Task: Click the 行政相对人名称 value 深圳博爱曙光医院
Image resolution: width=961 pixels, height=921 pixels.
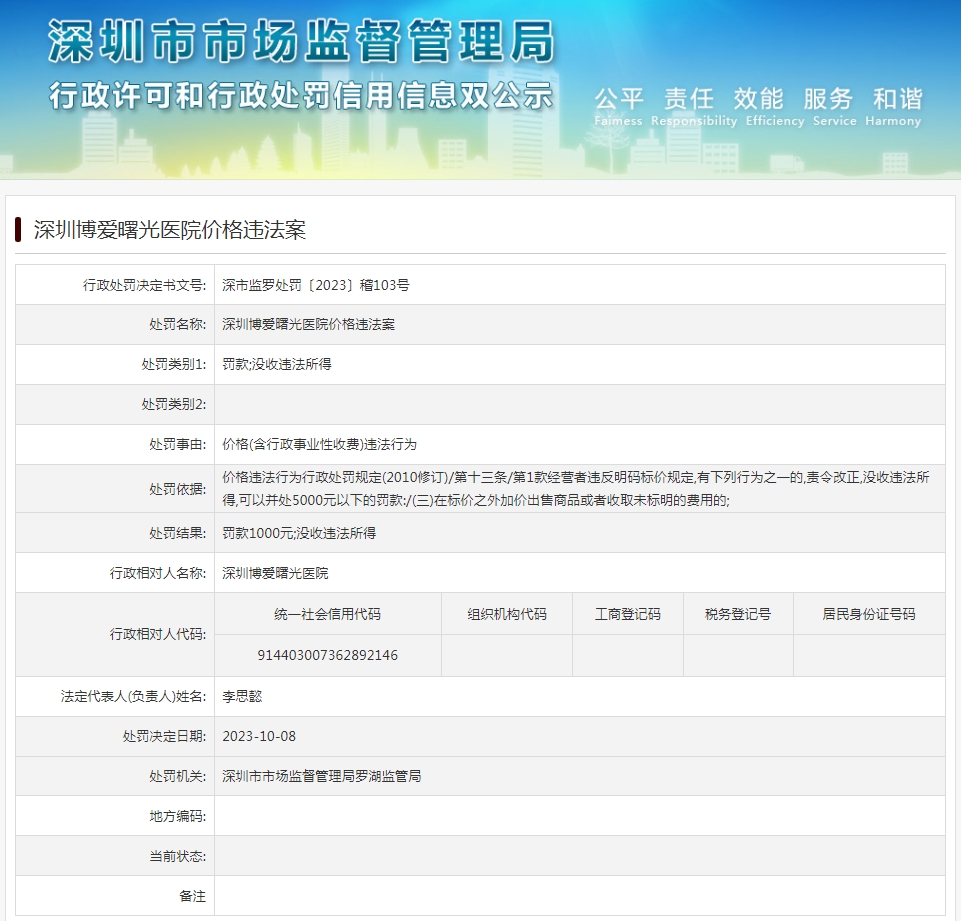Action: click(x=275, y=573)
